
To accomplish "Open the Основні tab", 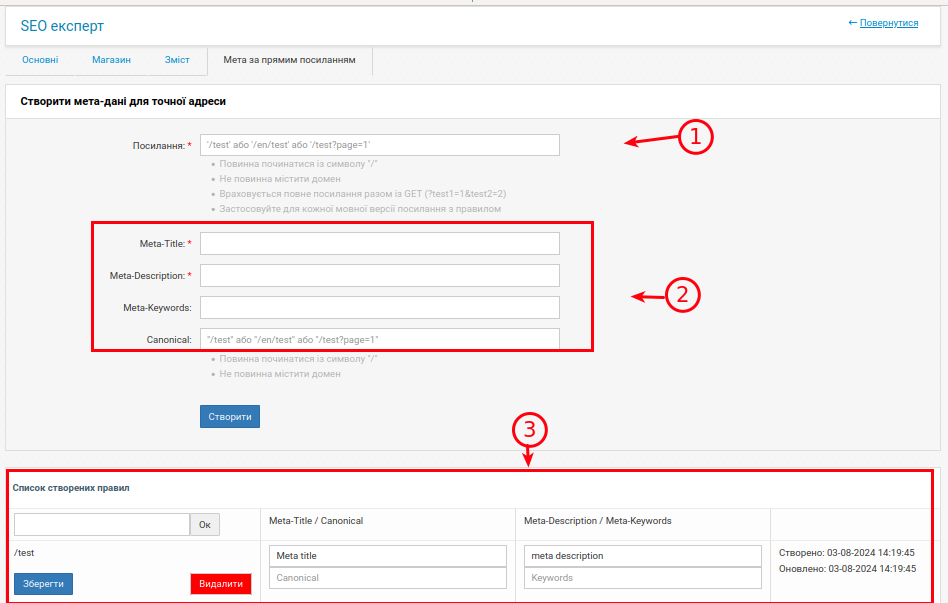I will (x=40, y=60).
